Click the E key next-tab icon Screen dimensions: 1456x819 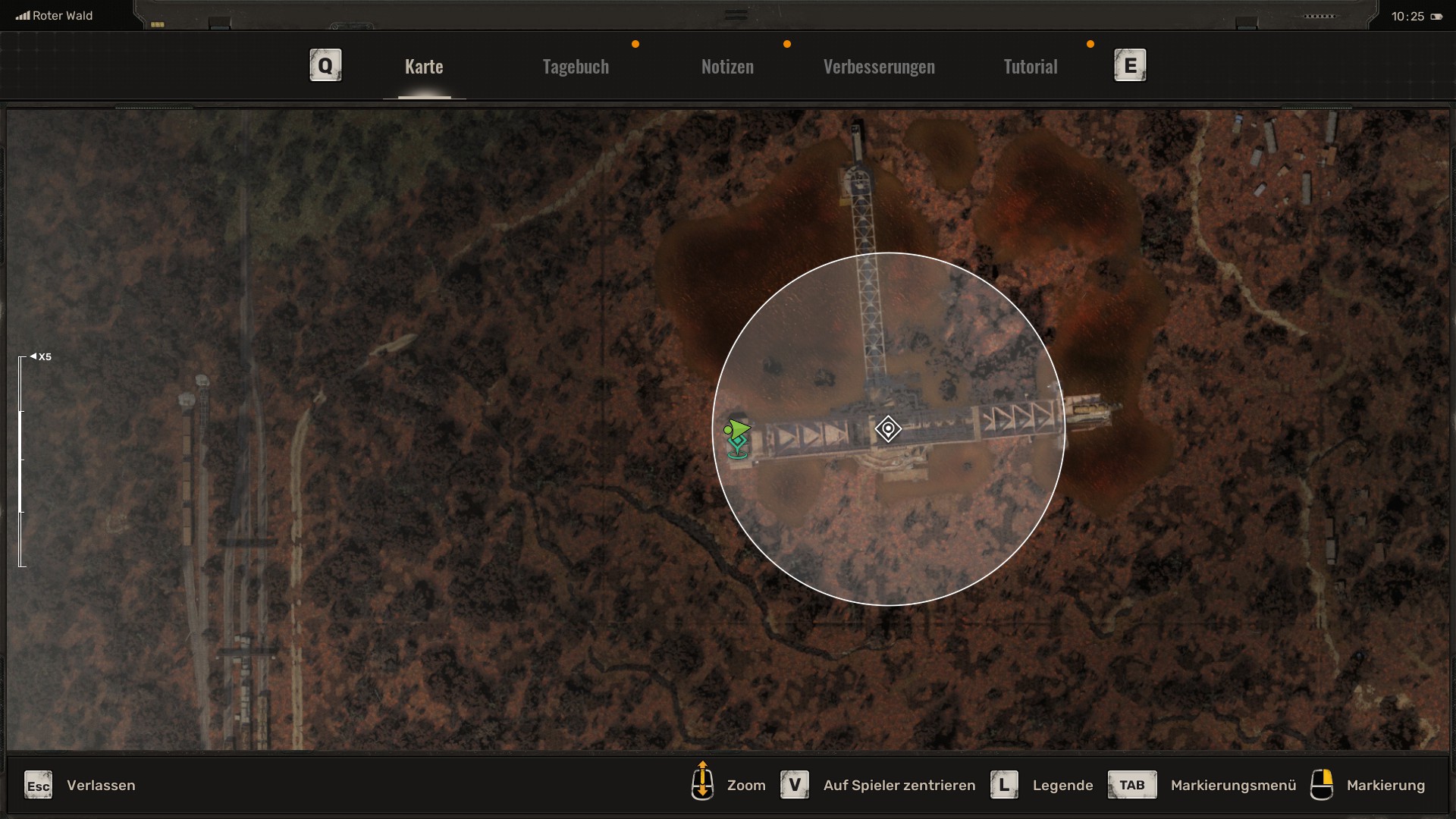point(1130,65)
